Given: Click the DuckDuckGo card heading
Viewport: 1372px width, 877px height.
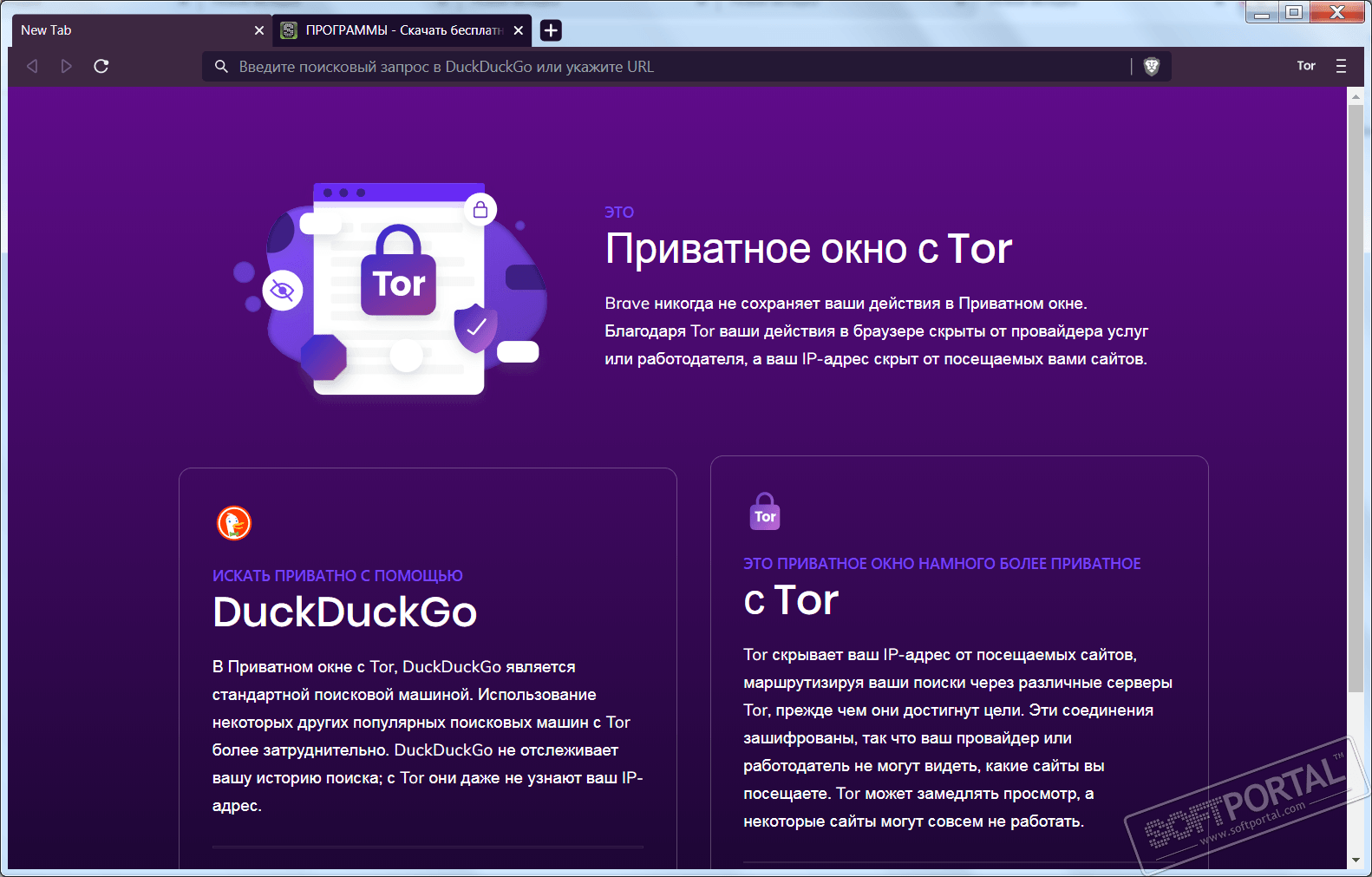Looking at the screenshot, I should 345,612.
